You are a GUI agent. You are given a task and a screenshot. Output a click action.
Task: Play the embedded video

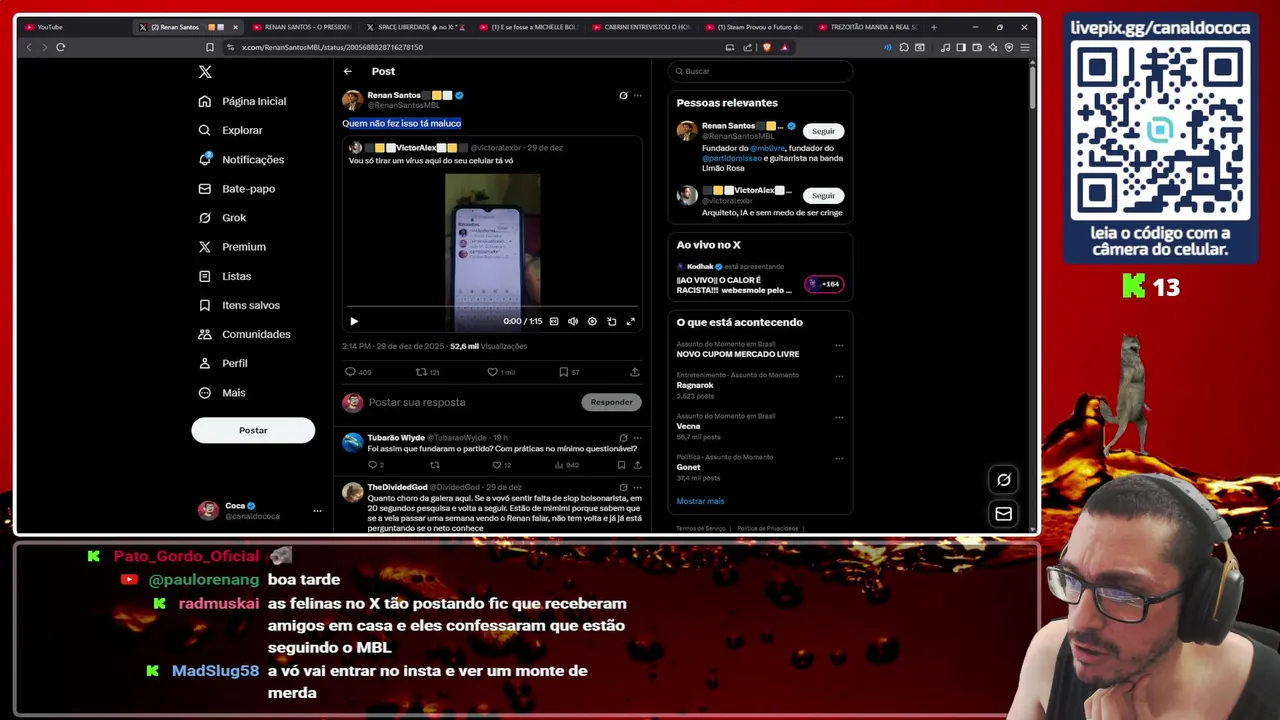point(354,321)
